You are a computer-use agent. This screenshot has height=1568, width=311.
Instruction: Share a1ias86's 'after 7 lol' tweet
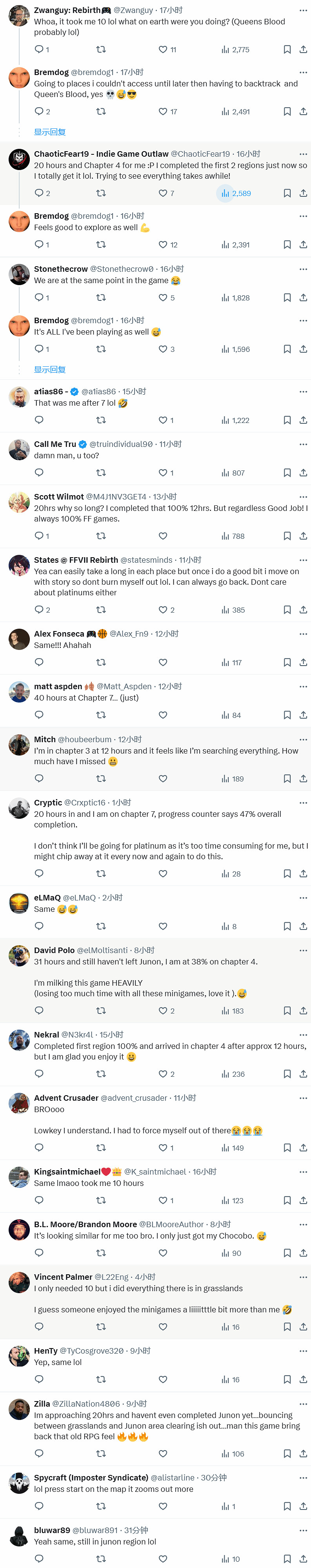[x=303, y=420]
